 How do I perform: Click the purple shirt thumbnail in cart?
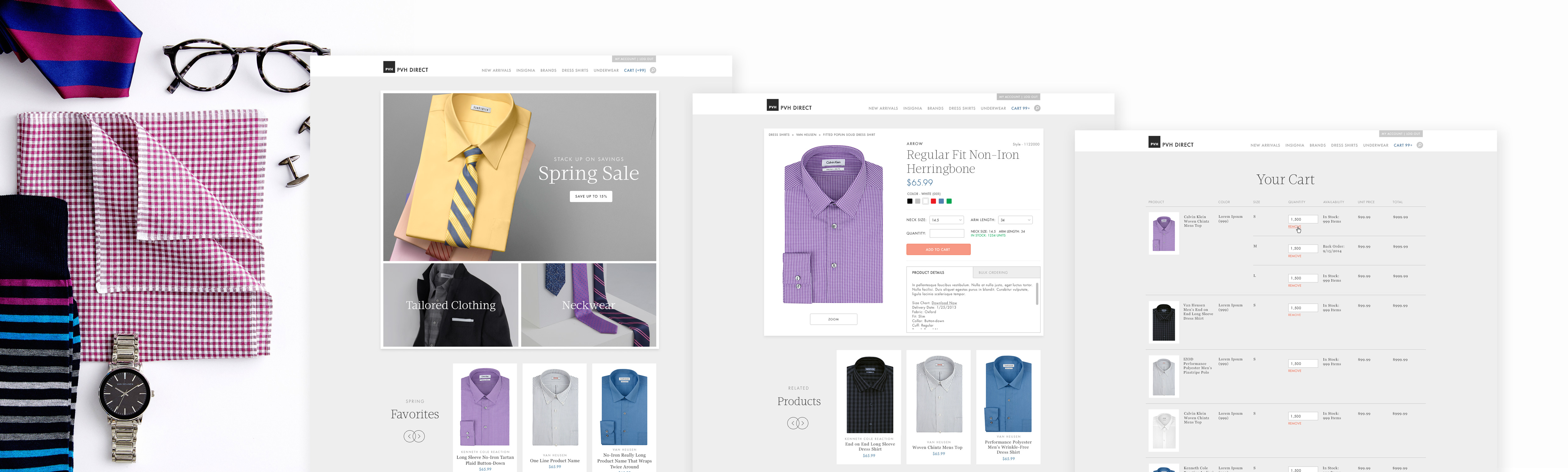click(x=1163, y=233)
